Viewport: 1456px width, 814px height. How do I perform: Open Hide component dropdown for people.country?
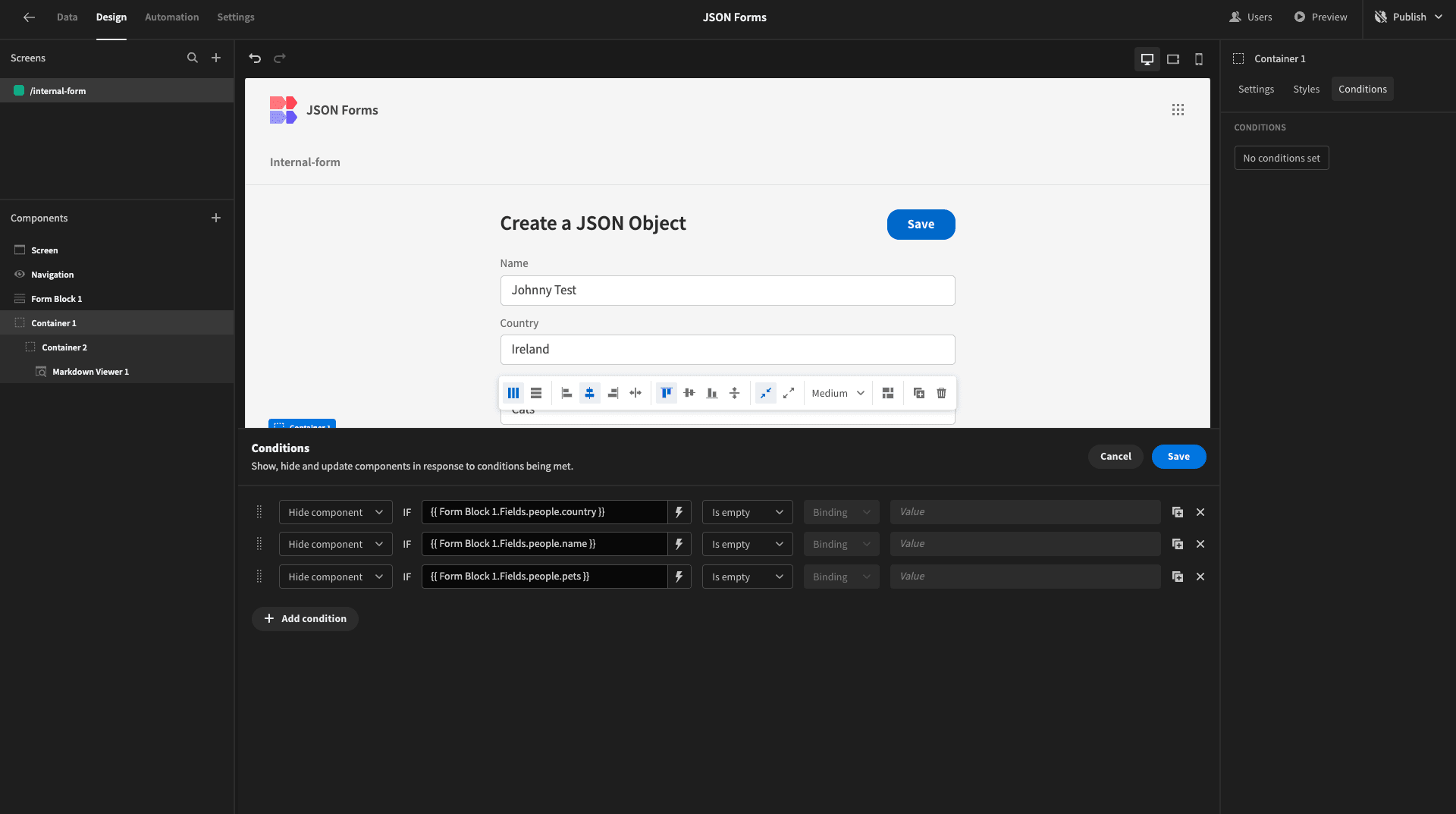point(335,512)
